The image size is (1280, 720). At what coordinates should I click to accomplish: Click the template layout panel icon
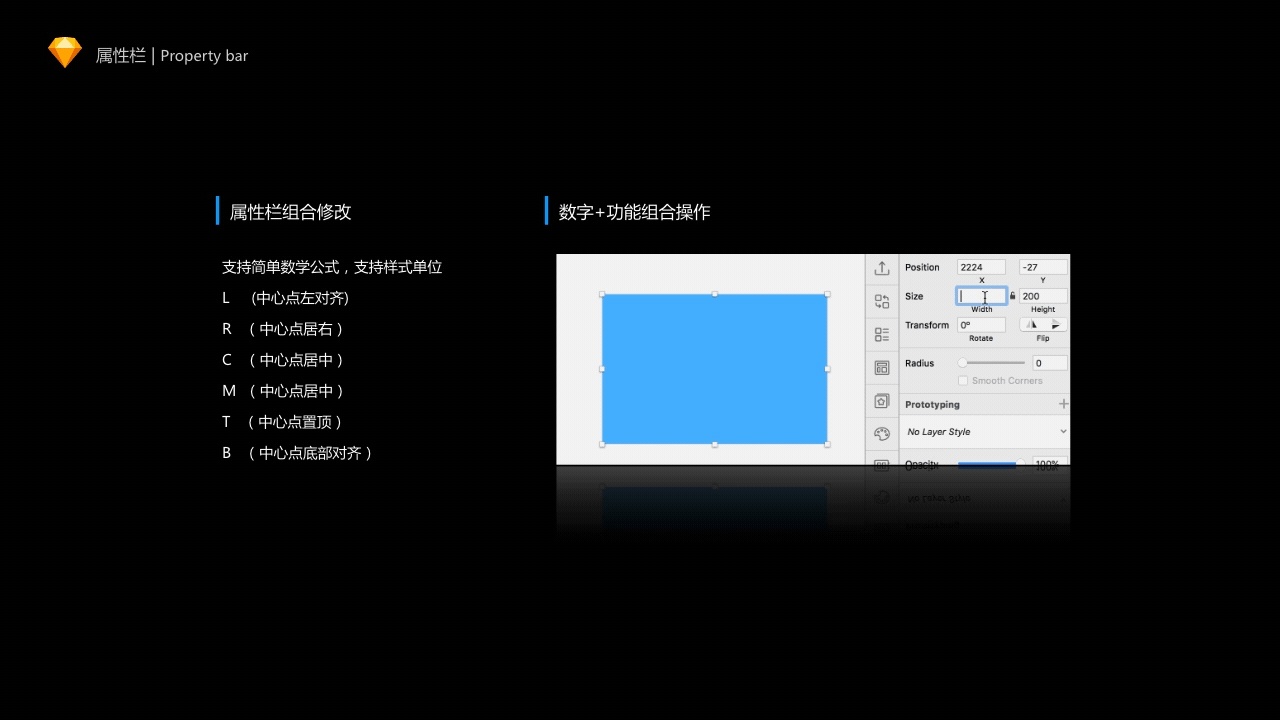point(882,368)
